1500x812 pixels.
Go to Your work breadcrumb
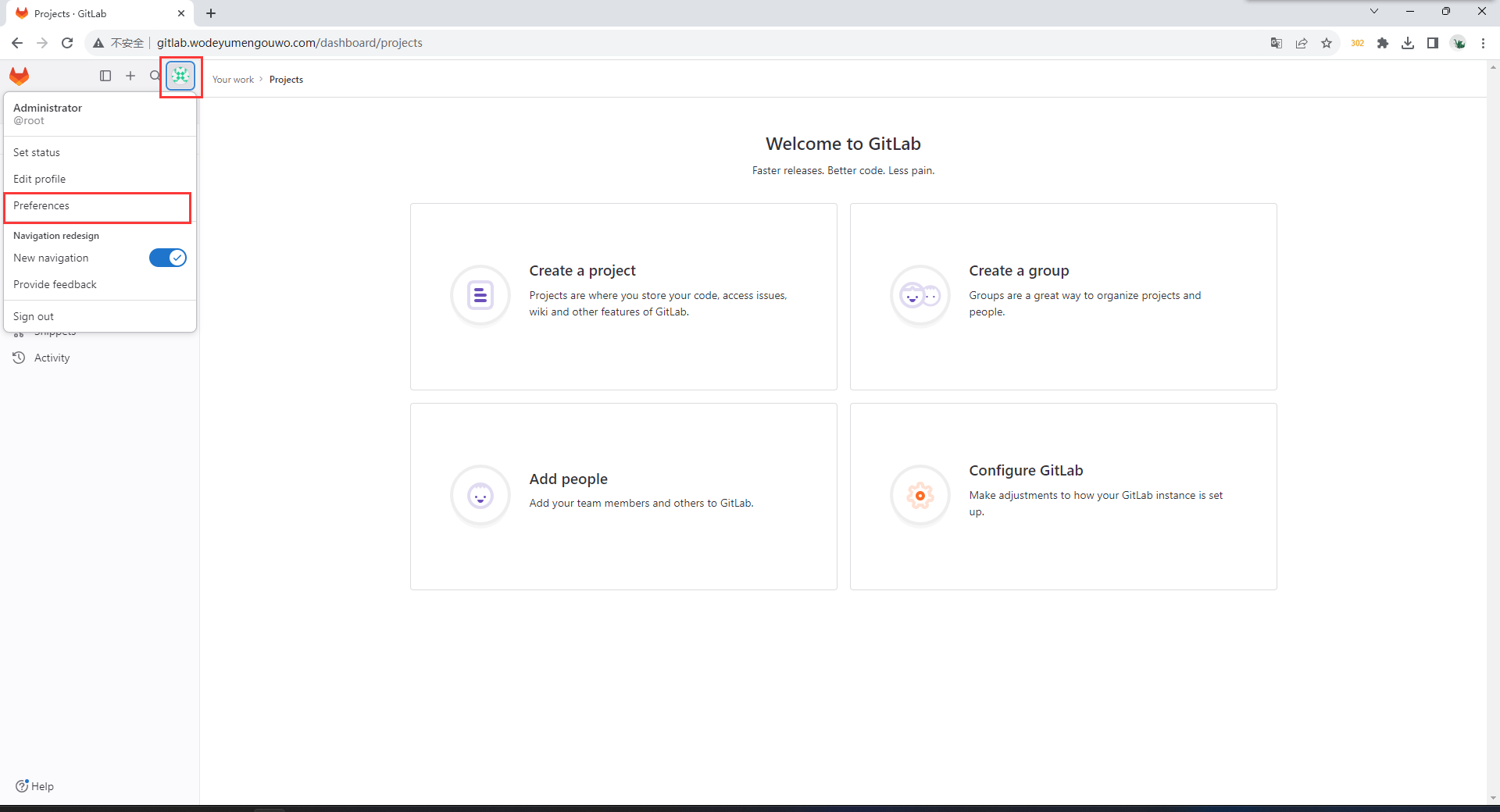pyautogui.click(x=233, y=80)
